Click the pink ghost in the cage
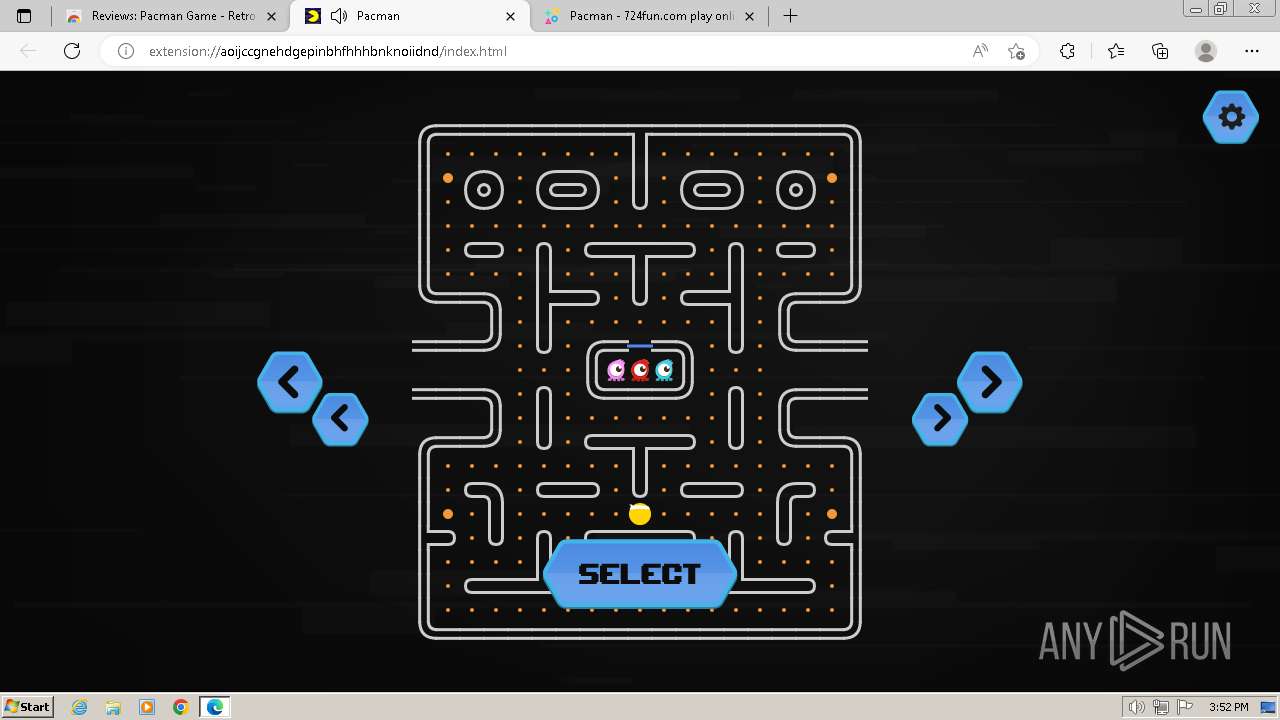This screenshot has width=1280, height=720. click(x=616, y=370)
